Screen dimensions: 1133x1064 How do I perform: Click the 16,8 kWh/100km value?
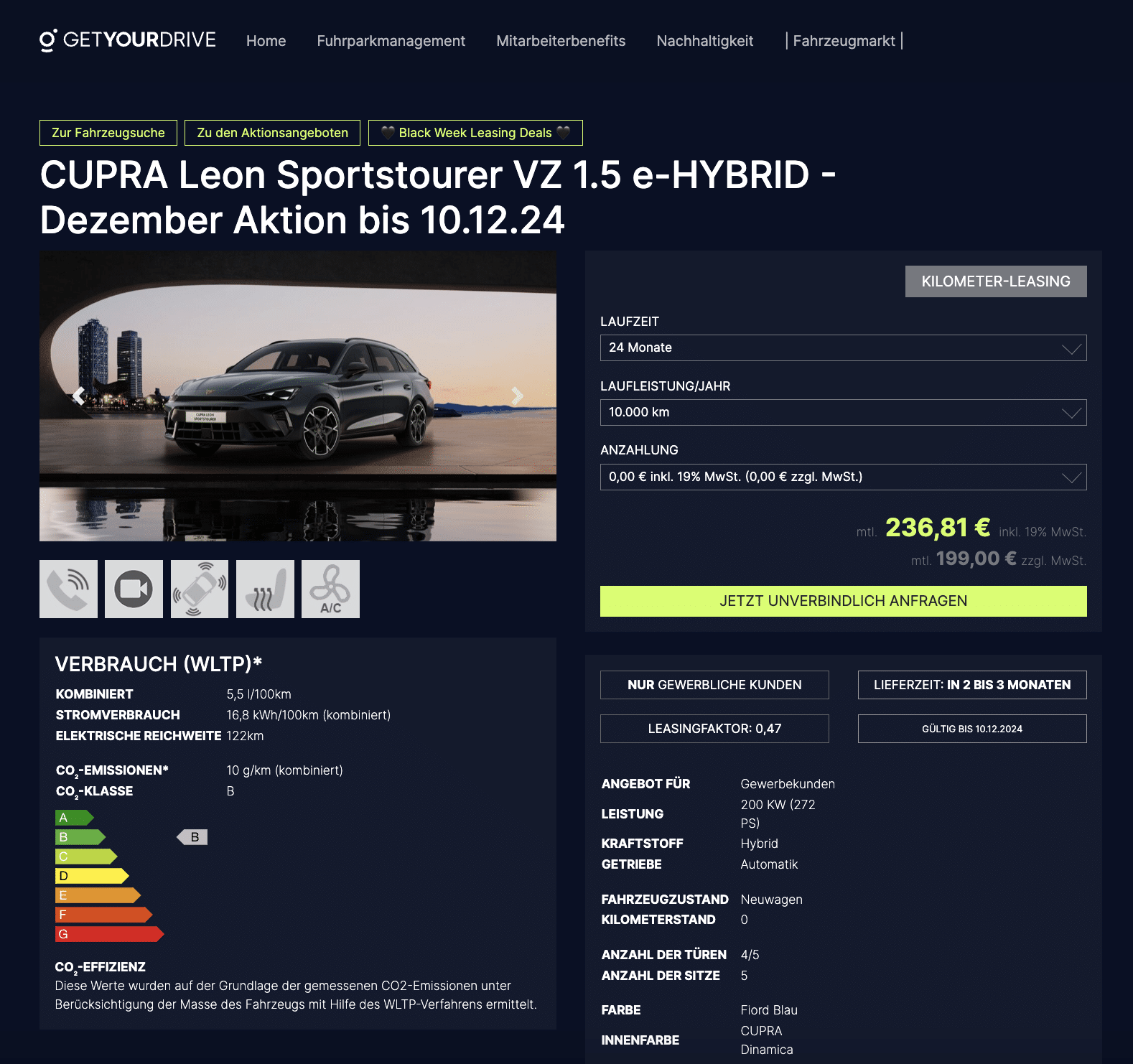click(x=309, y=715)
